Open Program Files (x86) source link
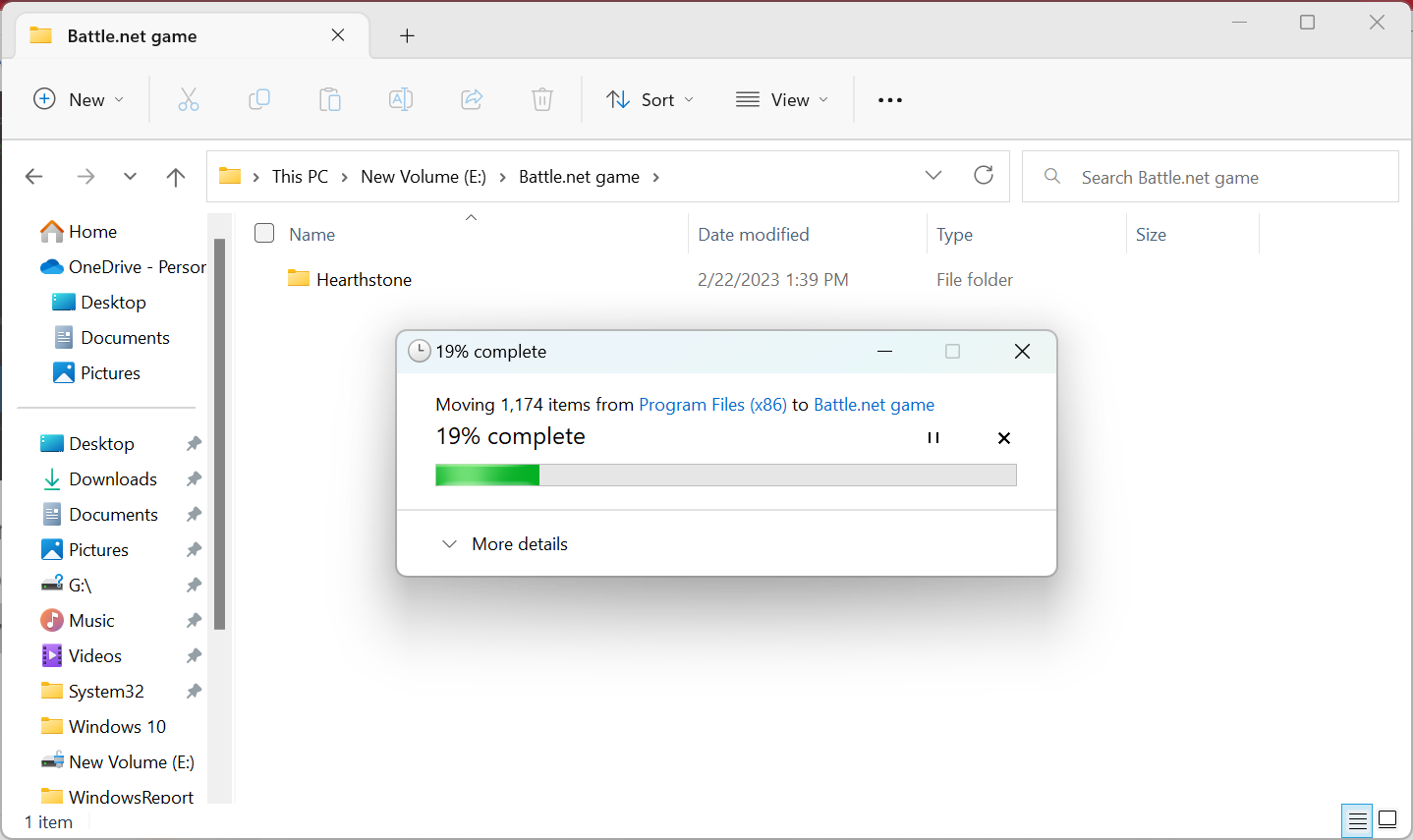This screenshot has height=840, width=1413. coord(712,405)
